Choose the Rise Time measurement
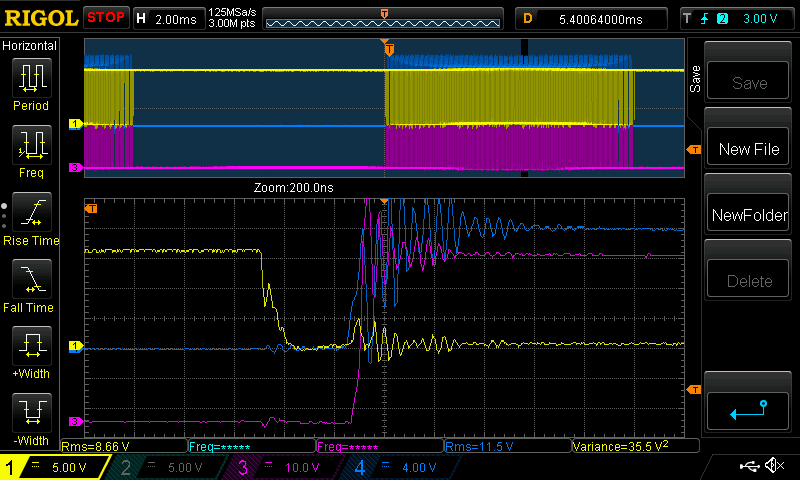The height and width of the screenshot is (480, 800). (x=31, y=218)
